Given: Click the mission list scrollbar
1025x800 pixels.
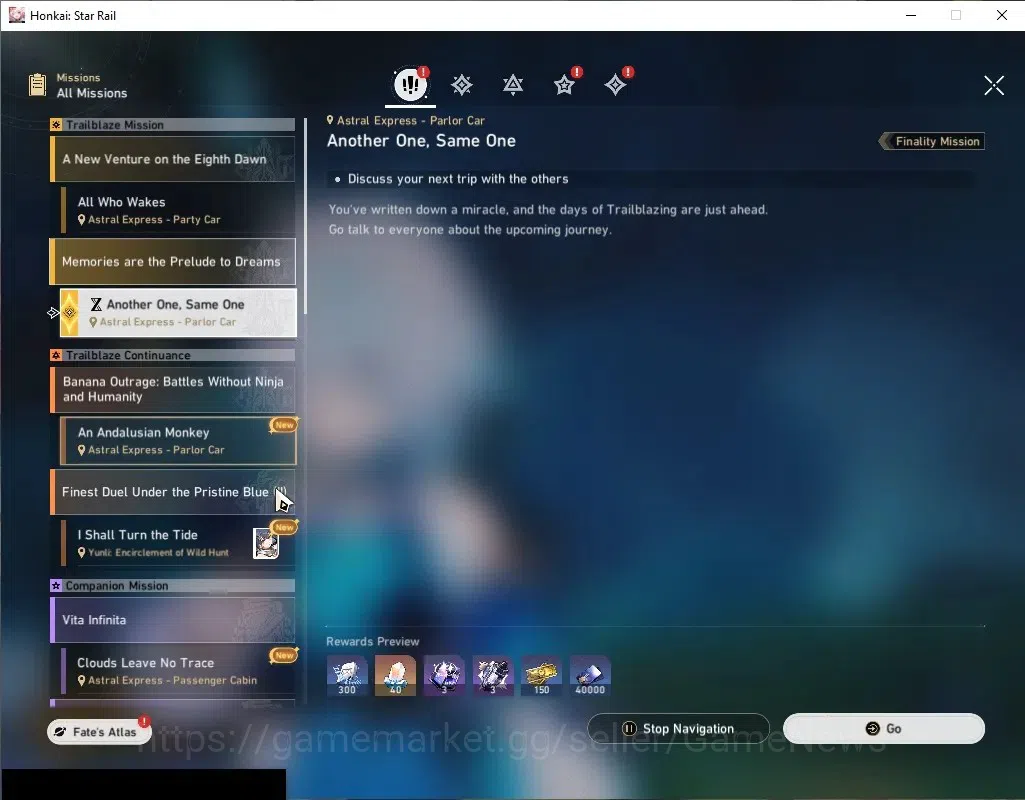Looking at the screenshot, I should click(x=305, y=216).
